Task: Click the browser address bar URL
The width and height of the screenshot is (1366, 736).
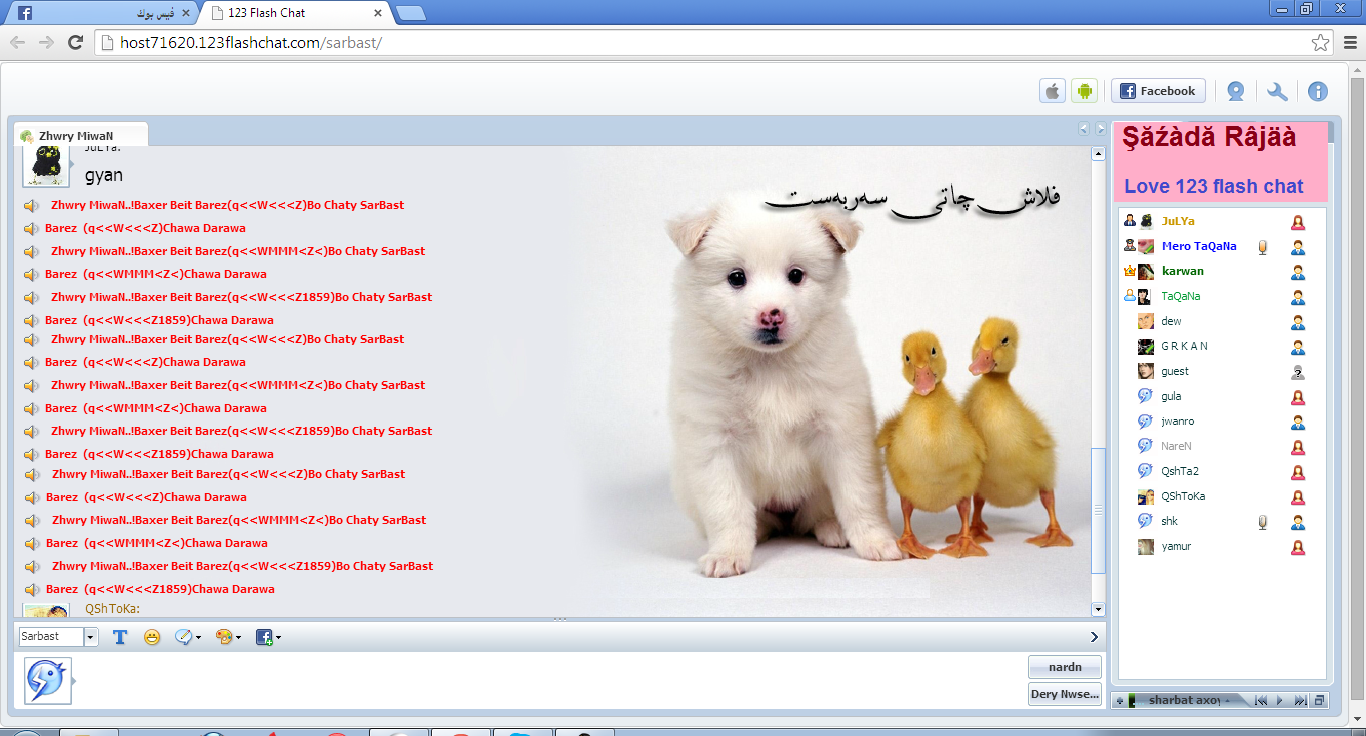Action: (251, 43)
